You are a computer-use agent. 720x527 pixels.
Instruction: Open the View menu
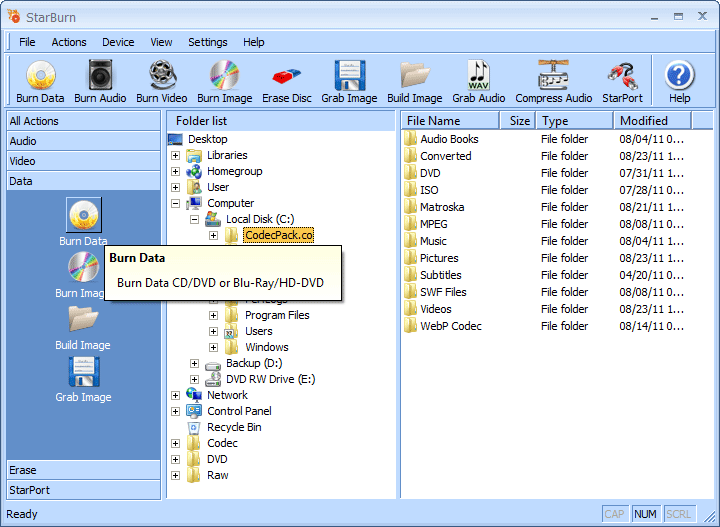click(161, 42)
